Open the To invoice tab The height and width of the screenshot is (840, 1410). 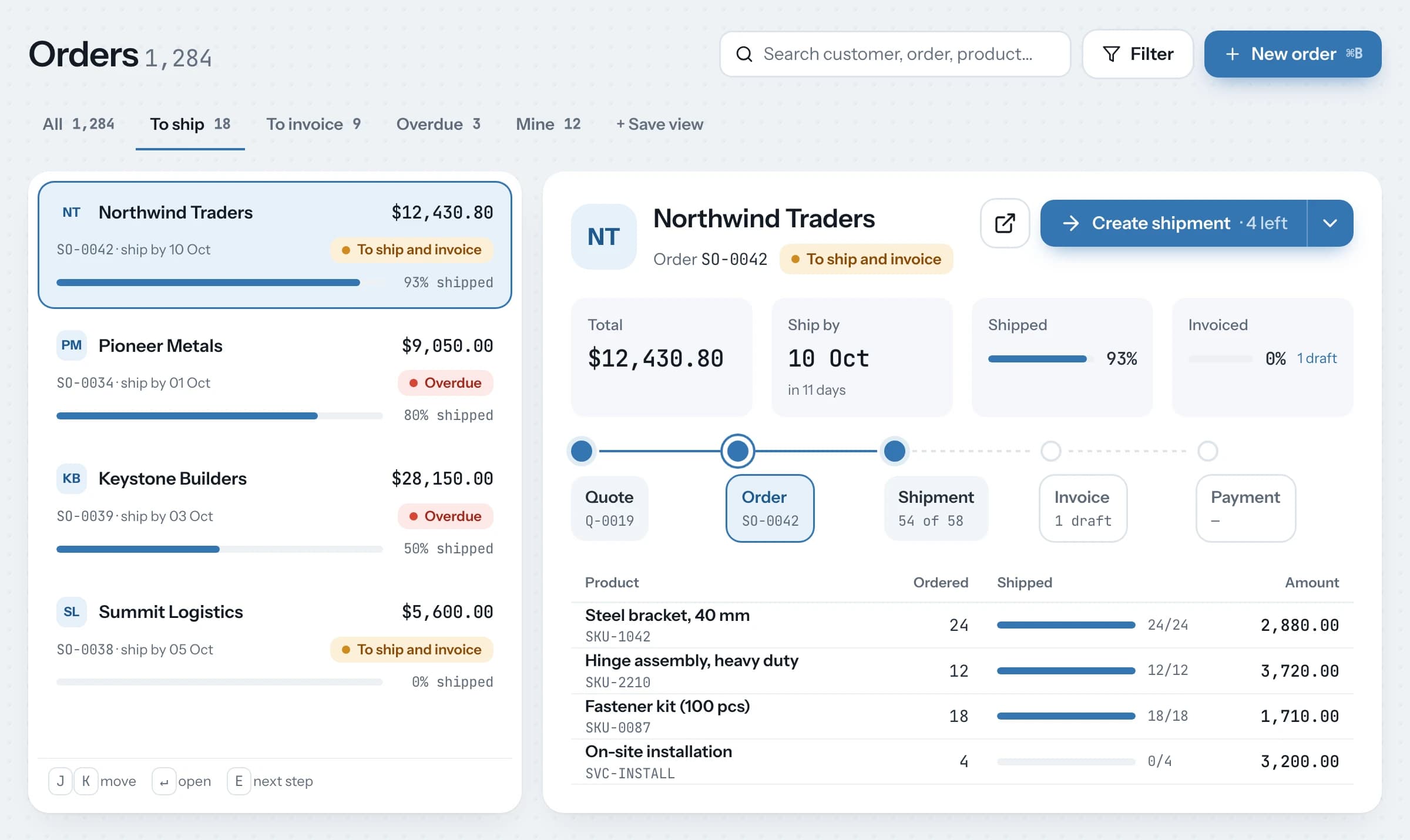313,124
